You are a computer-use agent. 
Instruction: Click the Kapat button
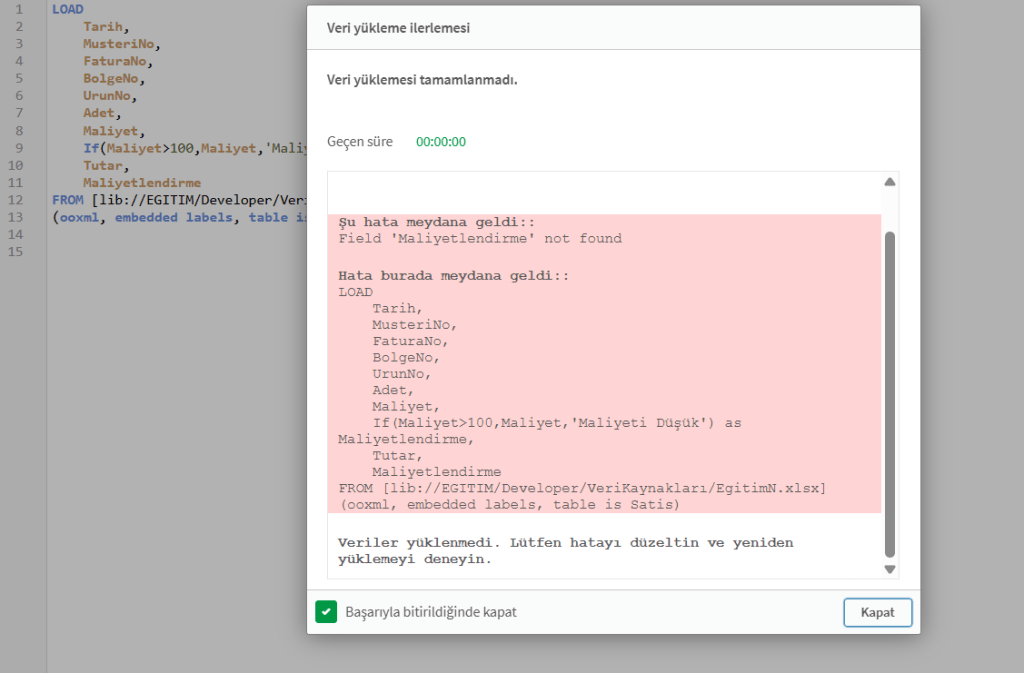point(877,612)
